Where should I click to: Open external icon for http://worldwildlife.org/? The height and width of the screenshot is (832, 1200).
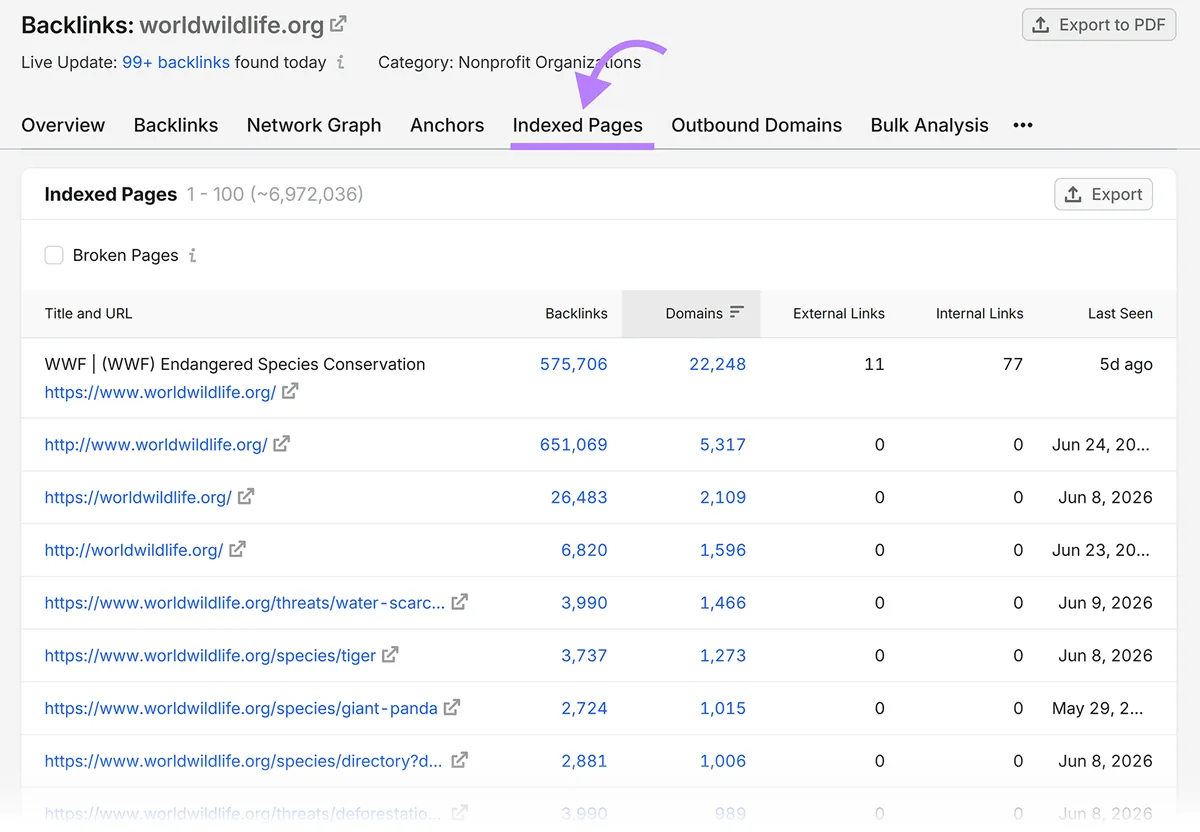(x=238, y=550)
